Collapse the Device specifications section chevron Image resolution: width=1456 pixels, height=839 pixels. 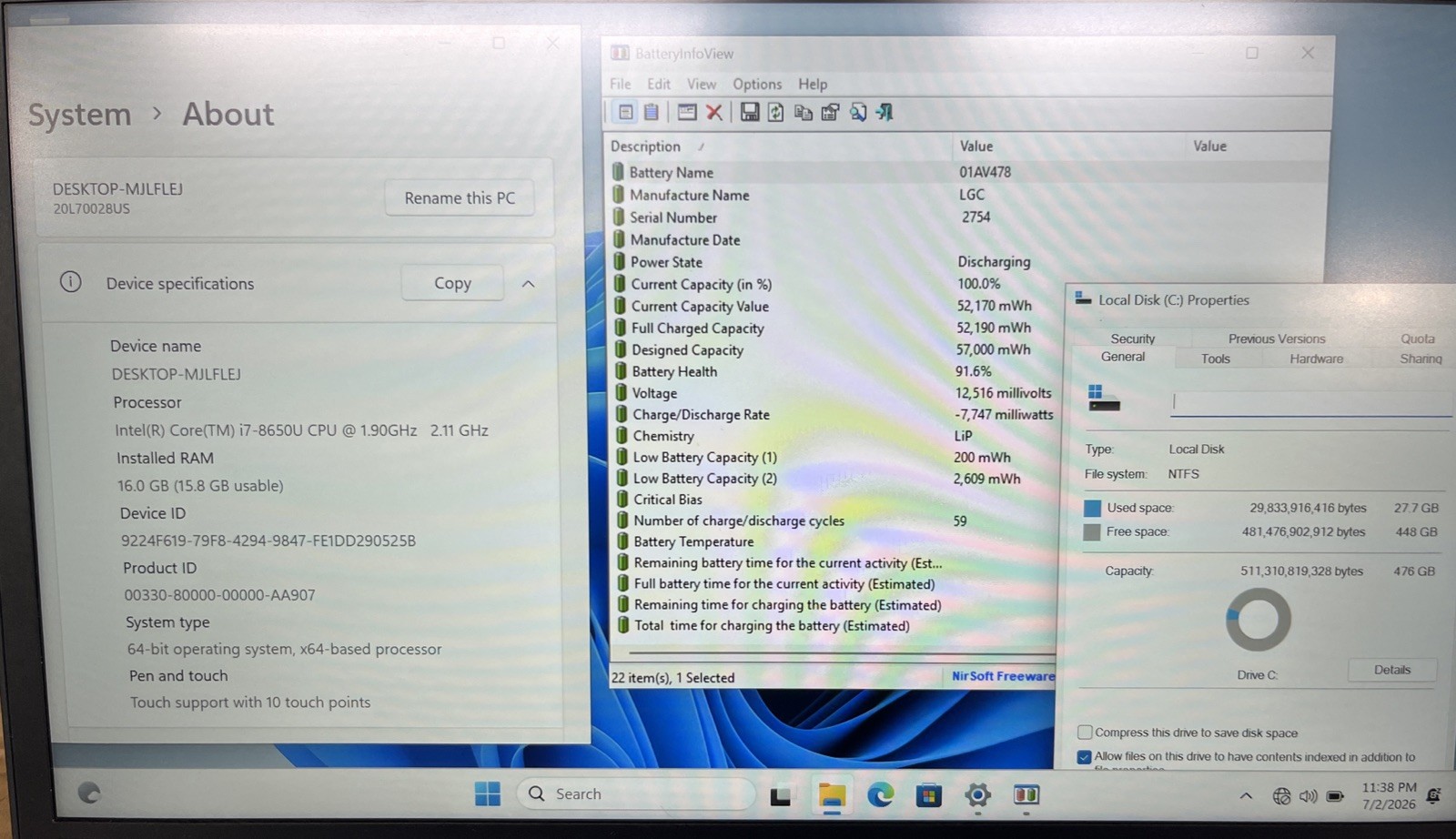(528, 284)
